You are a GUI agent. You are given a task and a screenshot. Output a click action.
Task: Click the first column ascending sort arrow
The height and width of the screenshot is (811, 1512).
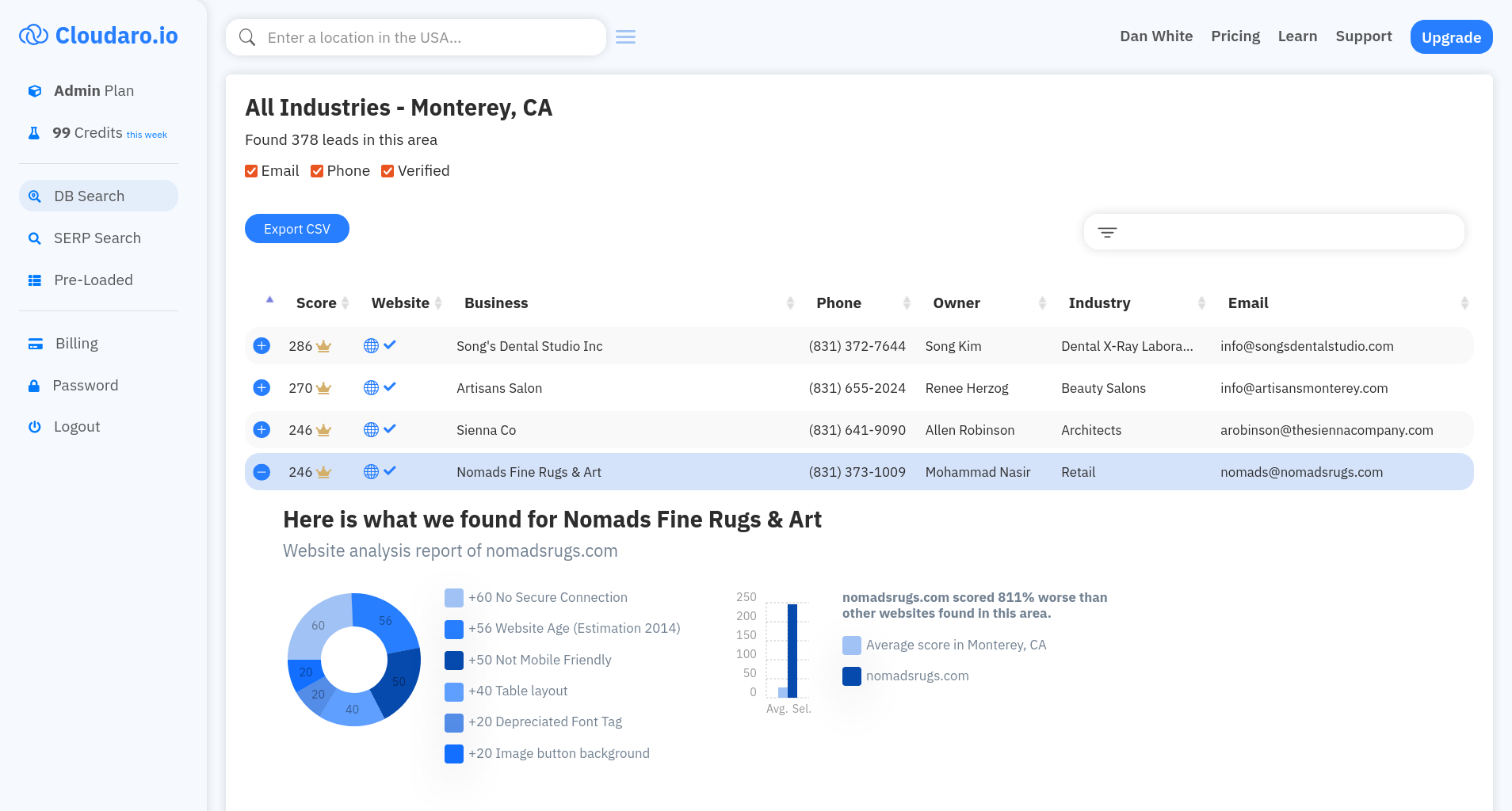coord(269,299)
